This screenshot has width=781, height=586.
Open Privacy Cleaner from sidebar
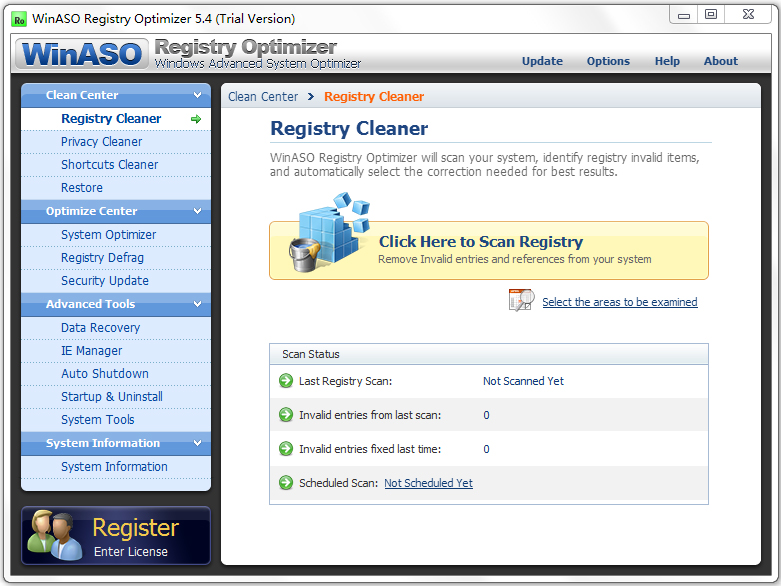point(116,142)
